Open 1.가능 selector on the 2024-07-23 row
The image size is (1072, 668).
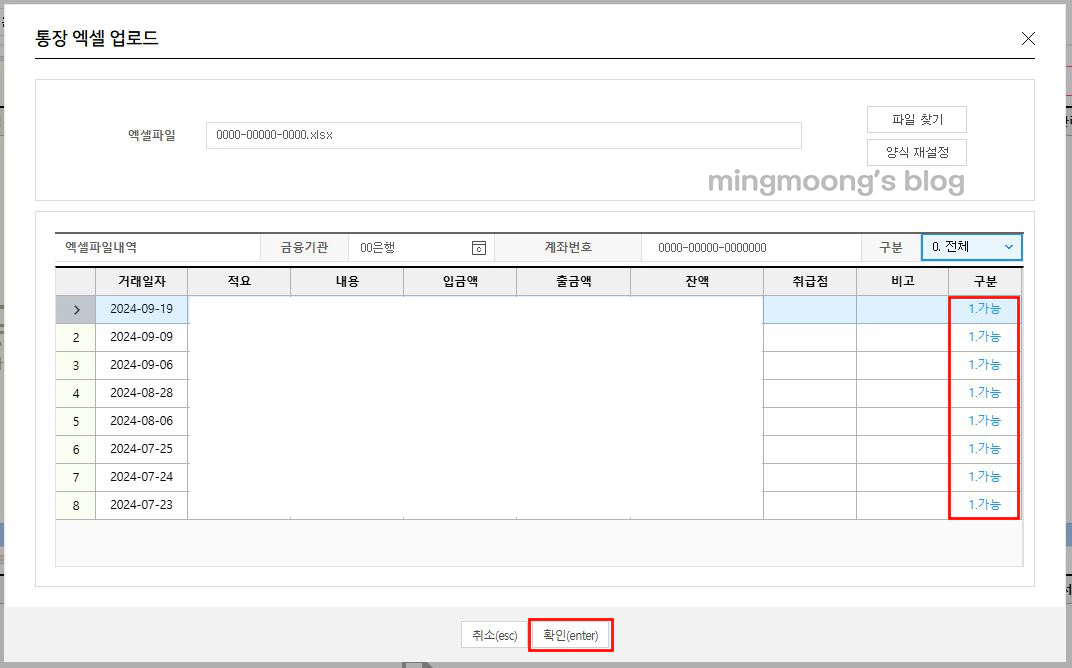[984, 505]
